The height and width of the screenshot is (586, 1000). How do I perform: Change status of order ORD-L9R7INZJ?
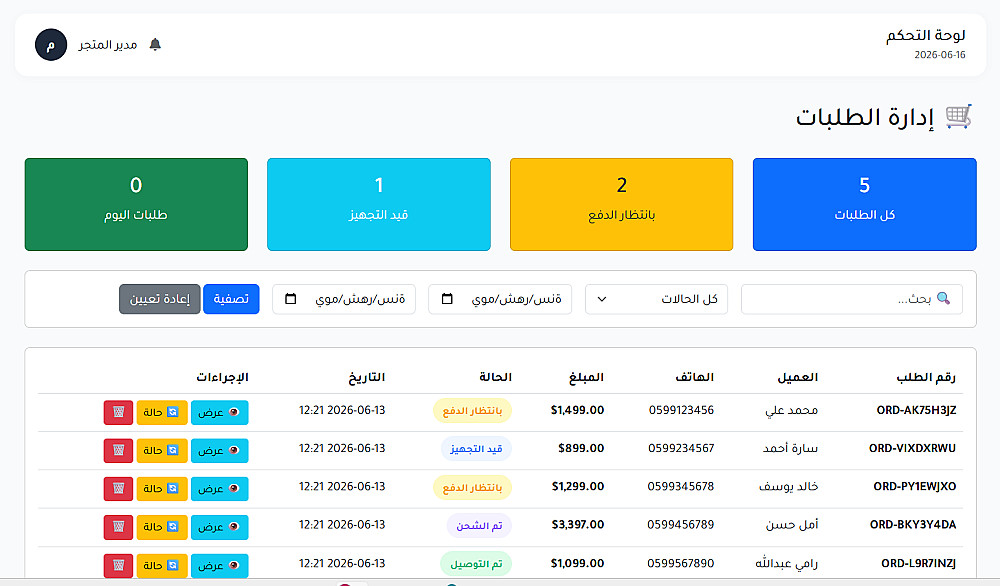[162, 566]
